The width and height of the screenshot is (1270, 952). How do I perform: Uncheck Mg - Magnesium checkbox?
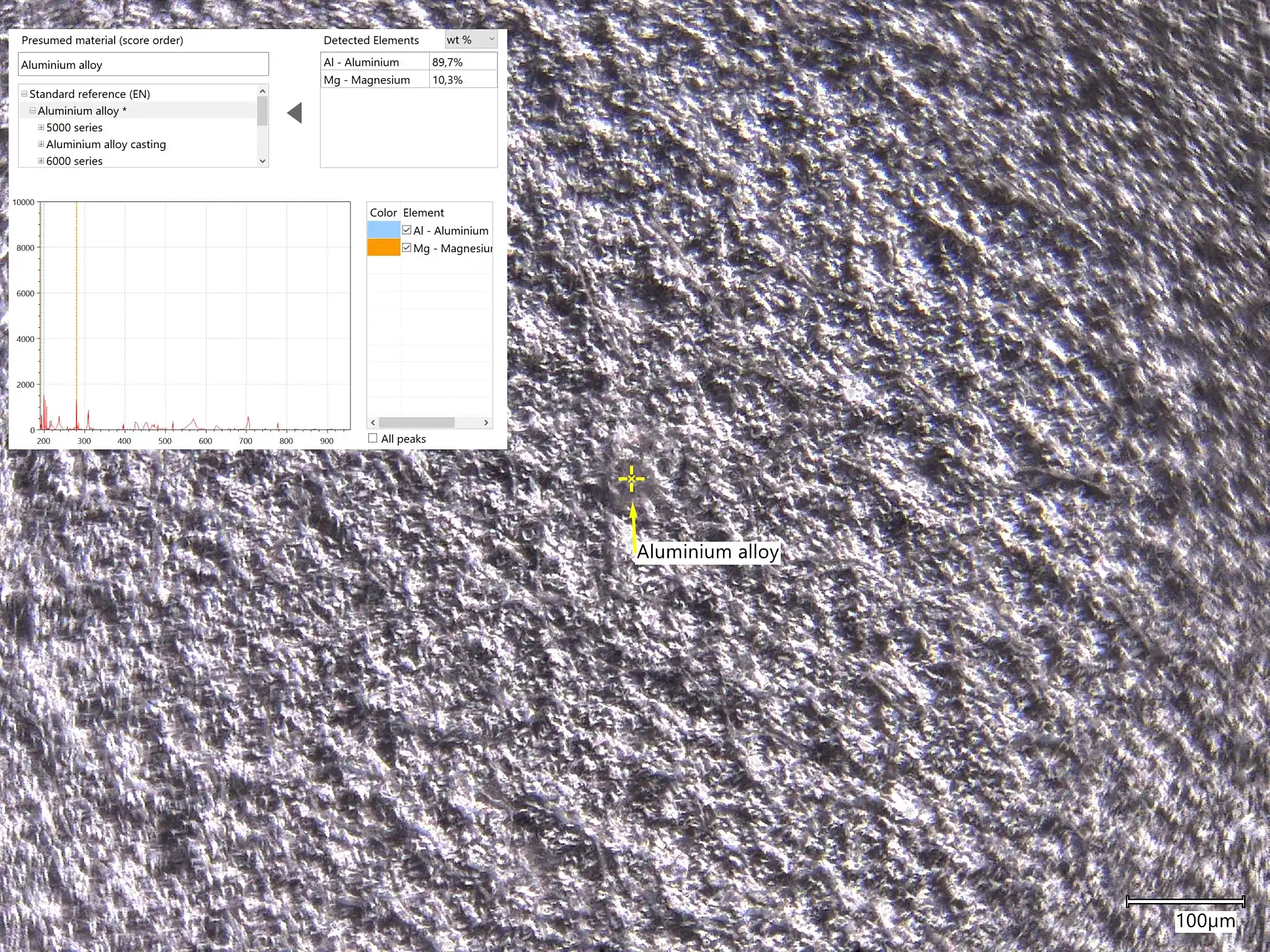(407, 248)
